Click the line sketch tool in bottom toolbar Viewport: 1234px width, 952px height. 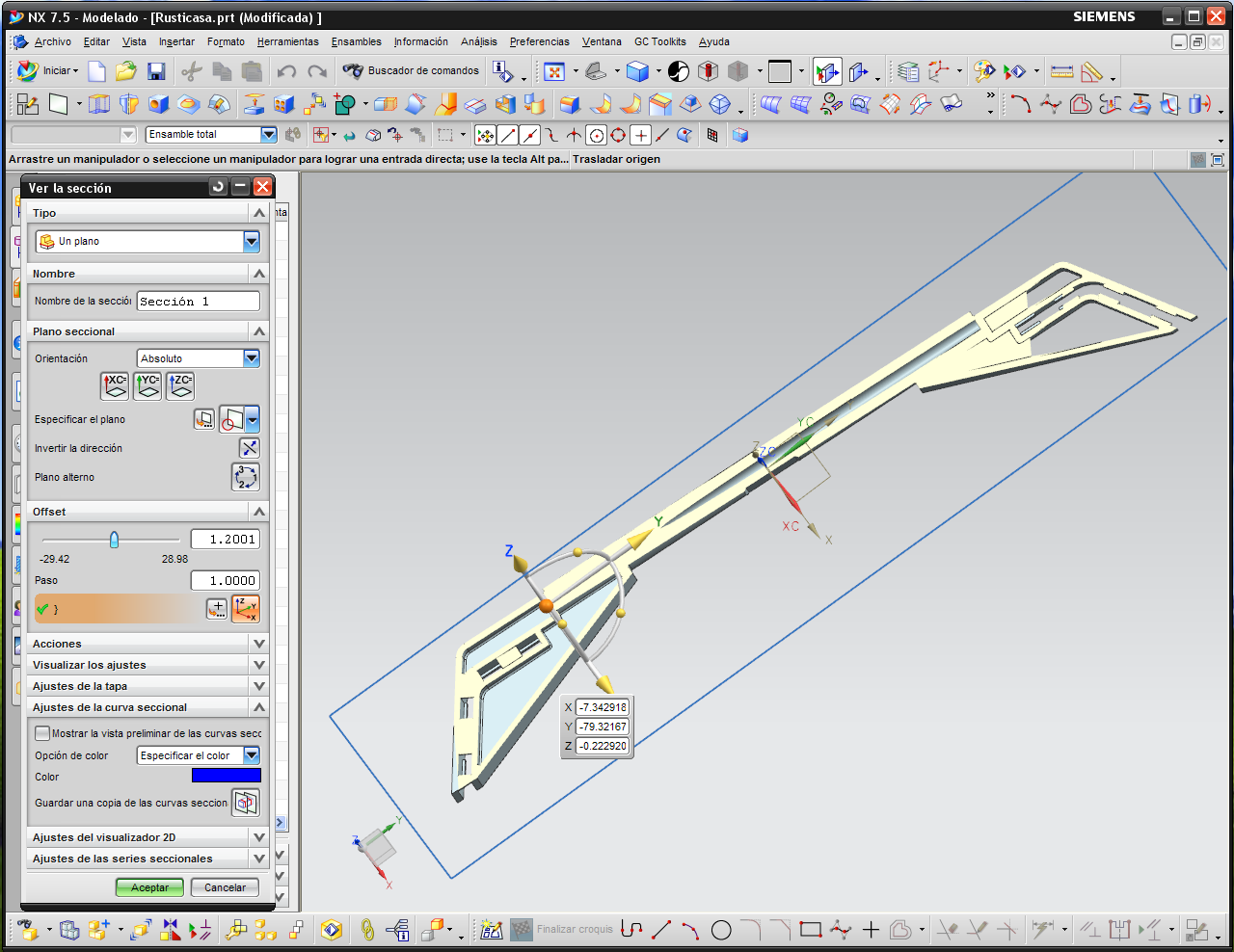[x=661, y=930]
